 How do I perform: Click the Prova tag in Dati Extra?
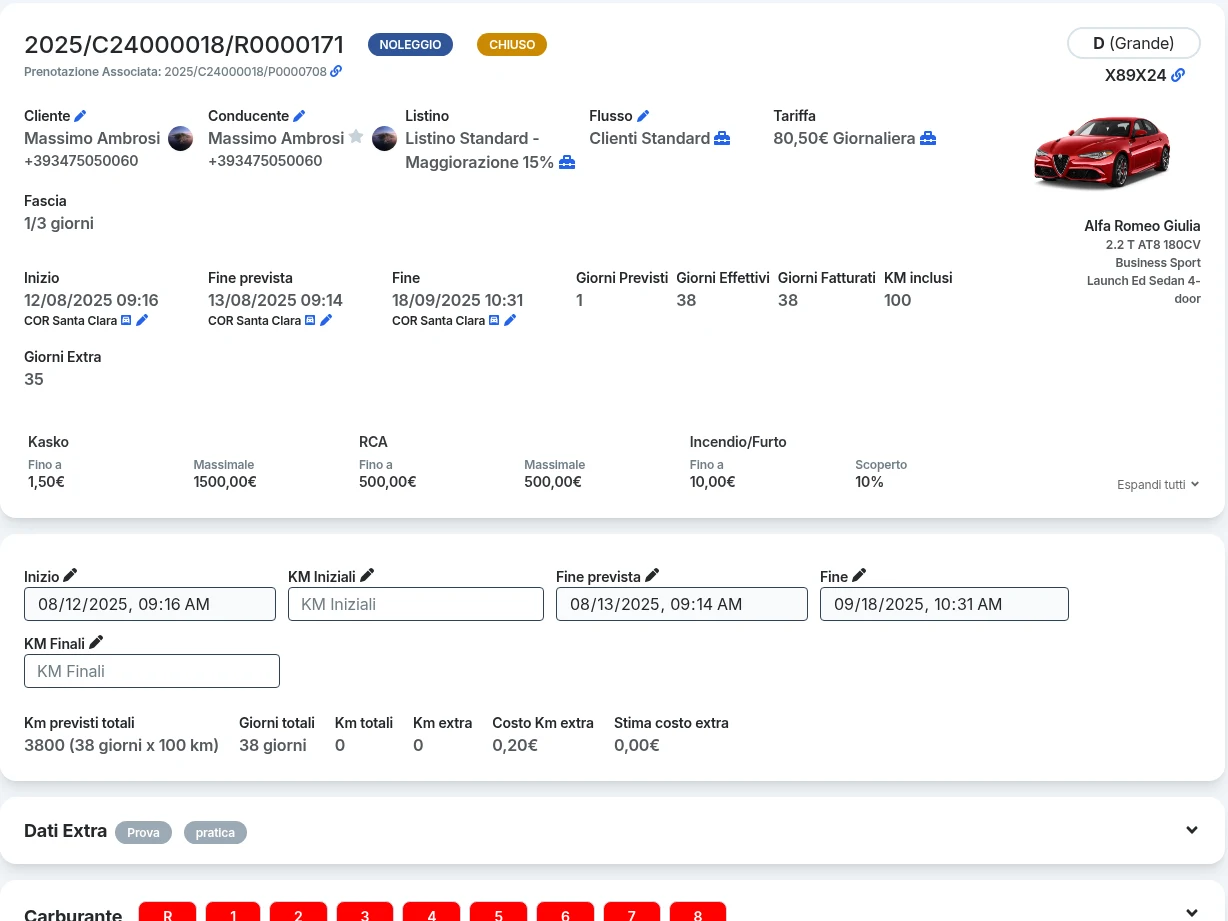[x=143, y=832]
